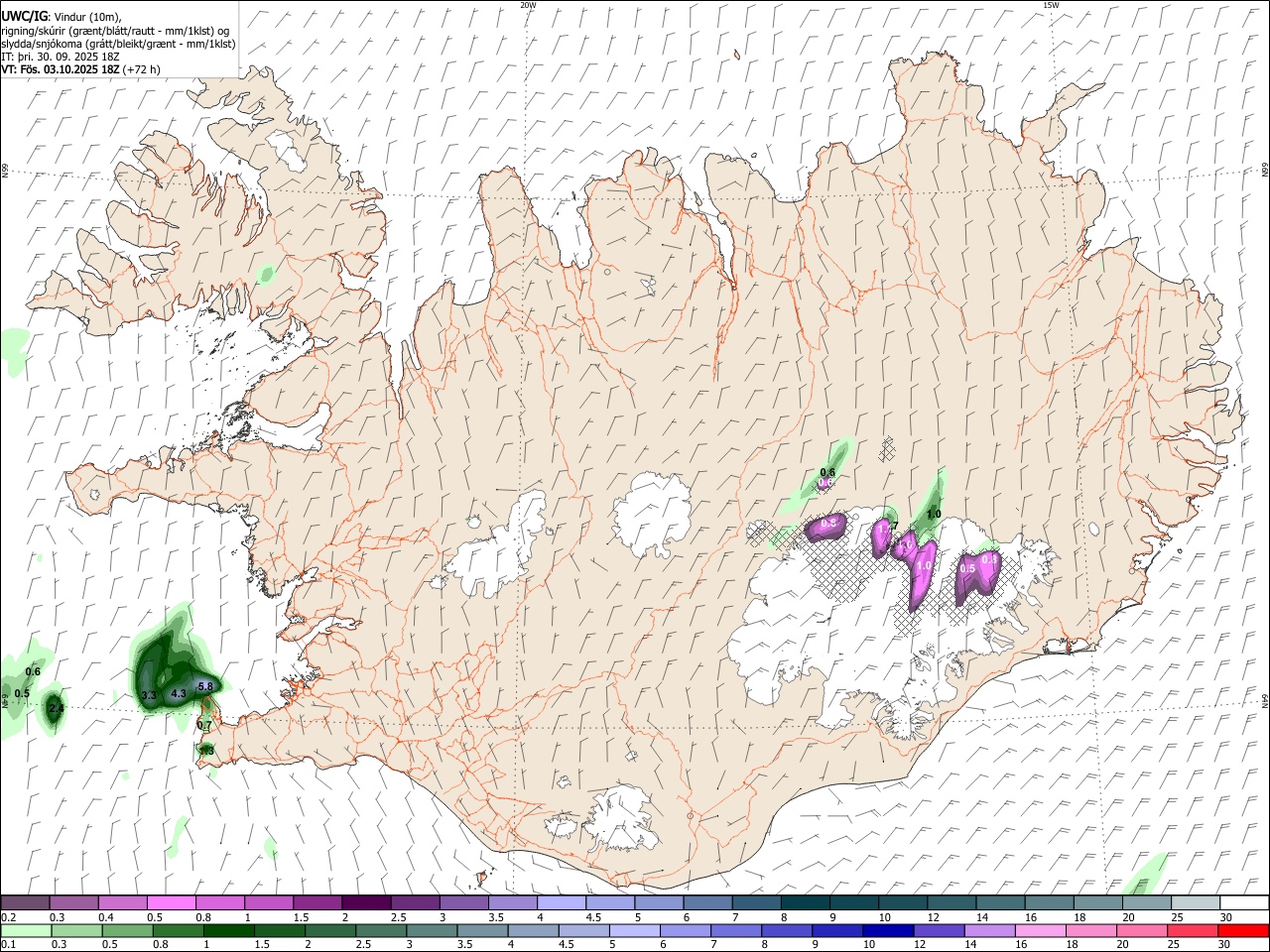Click the palest green swatch between 0.1 and 0.3 in the bottom legend row
Image resolution: width=1270 pixels, height=952 pixels.
point(27,930)
